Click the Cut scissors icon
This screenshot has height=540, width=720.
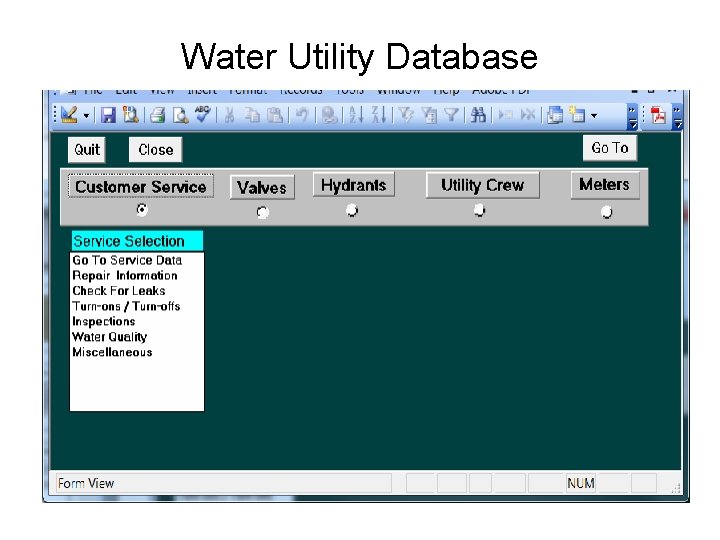tap(229, 115)
